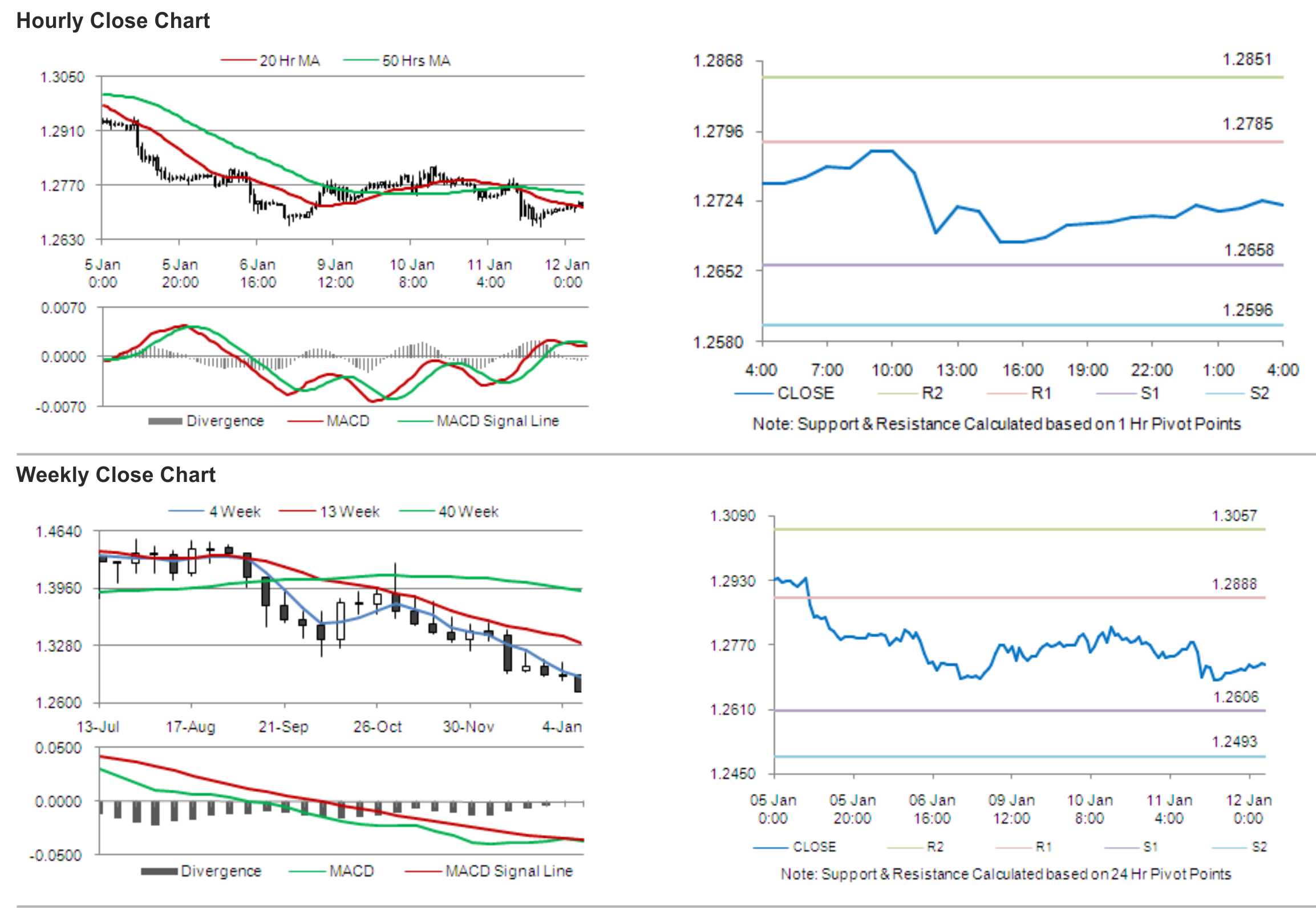
Task: Click the 1.2796 axis label on 1 Hr pivot chart
Action: tap(718, 132)
